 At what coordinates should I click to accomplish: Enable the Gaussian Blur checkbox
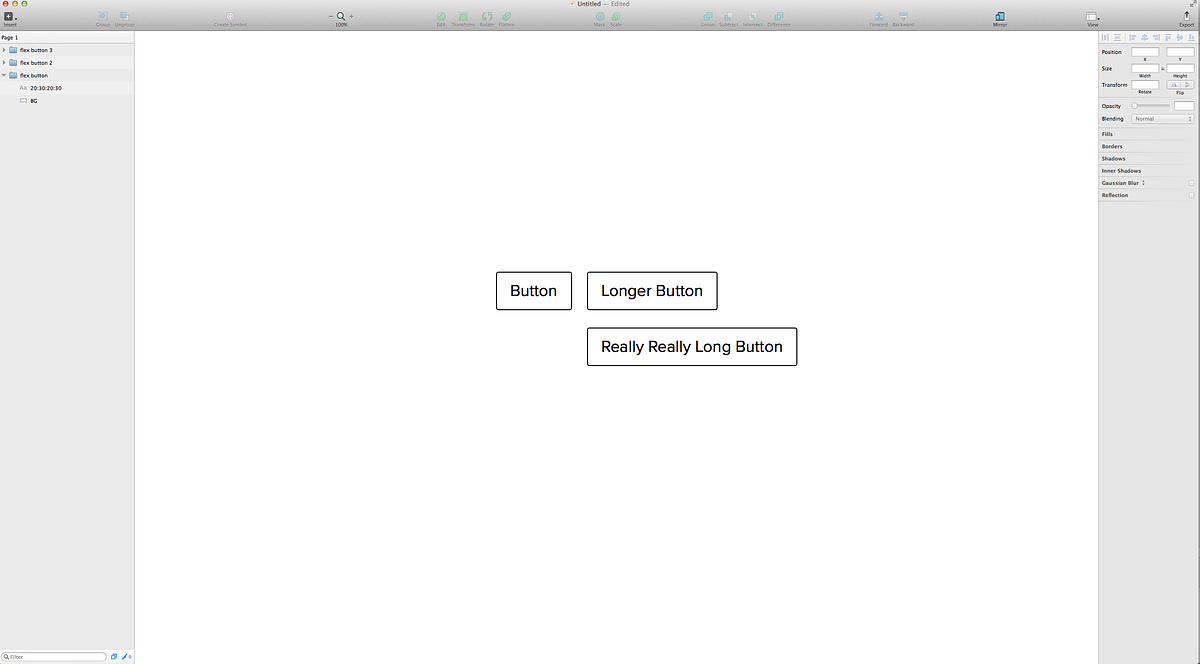(1190, 183)
